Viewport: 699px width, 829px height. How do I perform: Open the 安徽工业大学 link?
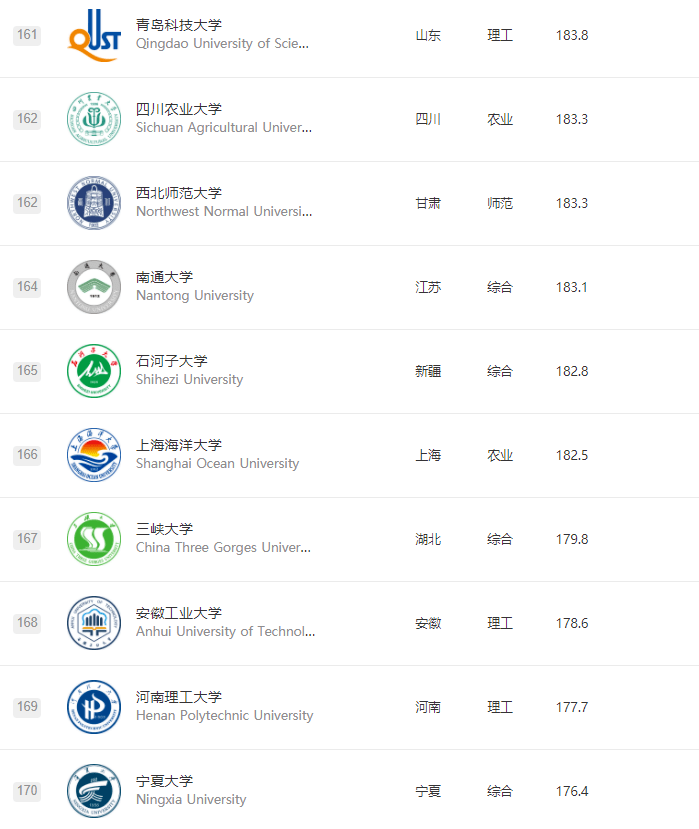click(x=179, y=613)
